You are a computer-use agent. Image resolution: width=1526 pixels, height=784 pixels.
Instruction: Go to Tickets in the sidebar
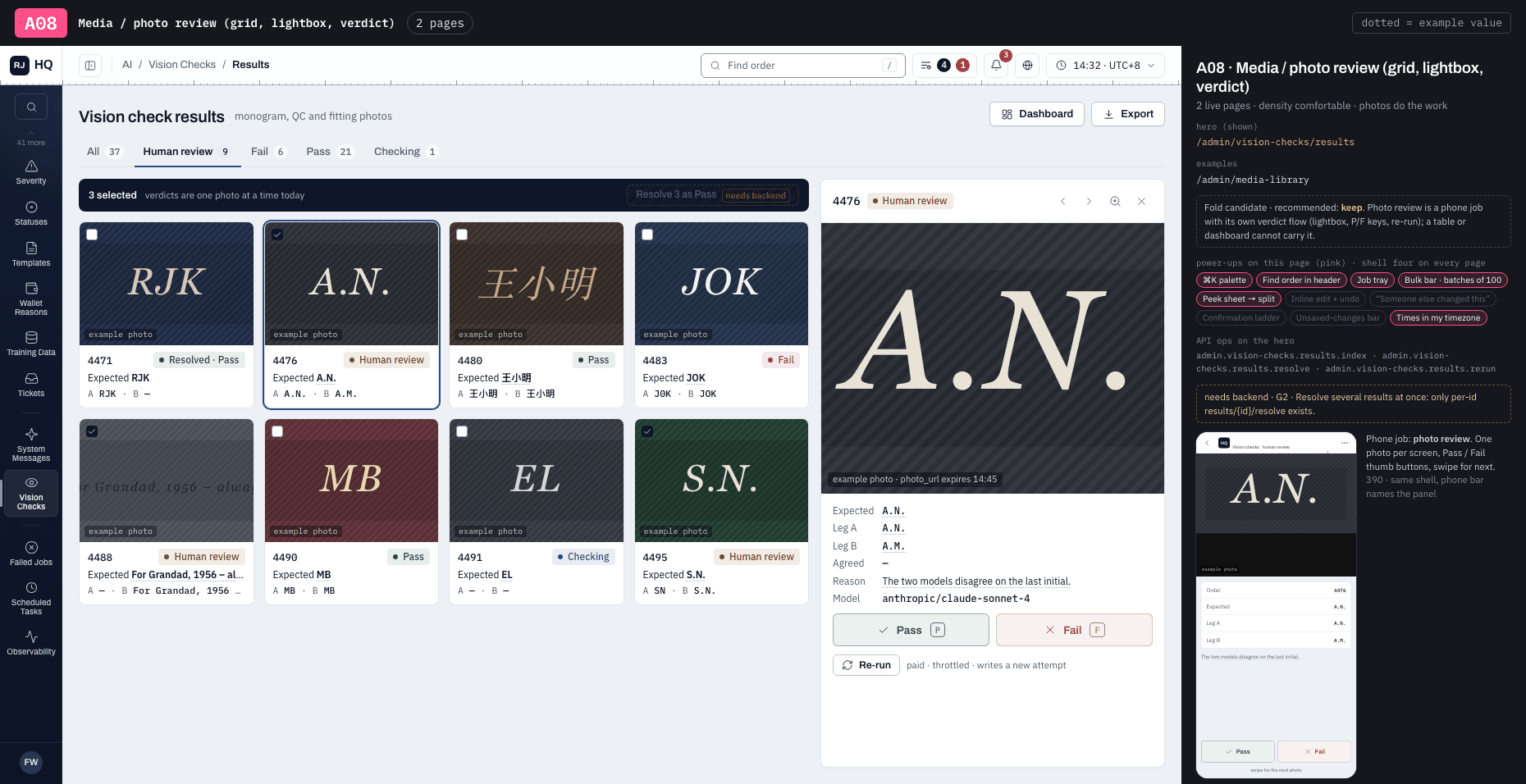[31, 385]
